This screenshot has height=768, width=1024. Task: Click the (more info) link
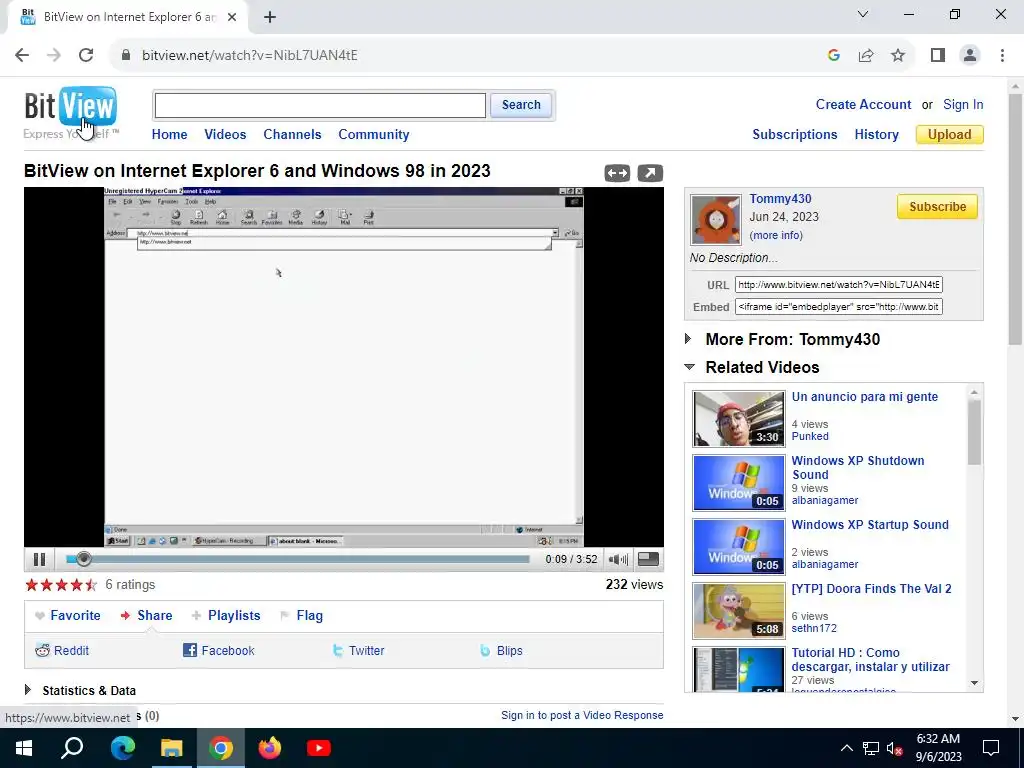(x=776, y=235)
